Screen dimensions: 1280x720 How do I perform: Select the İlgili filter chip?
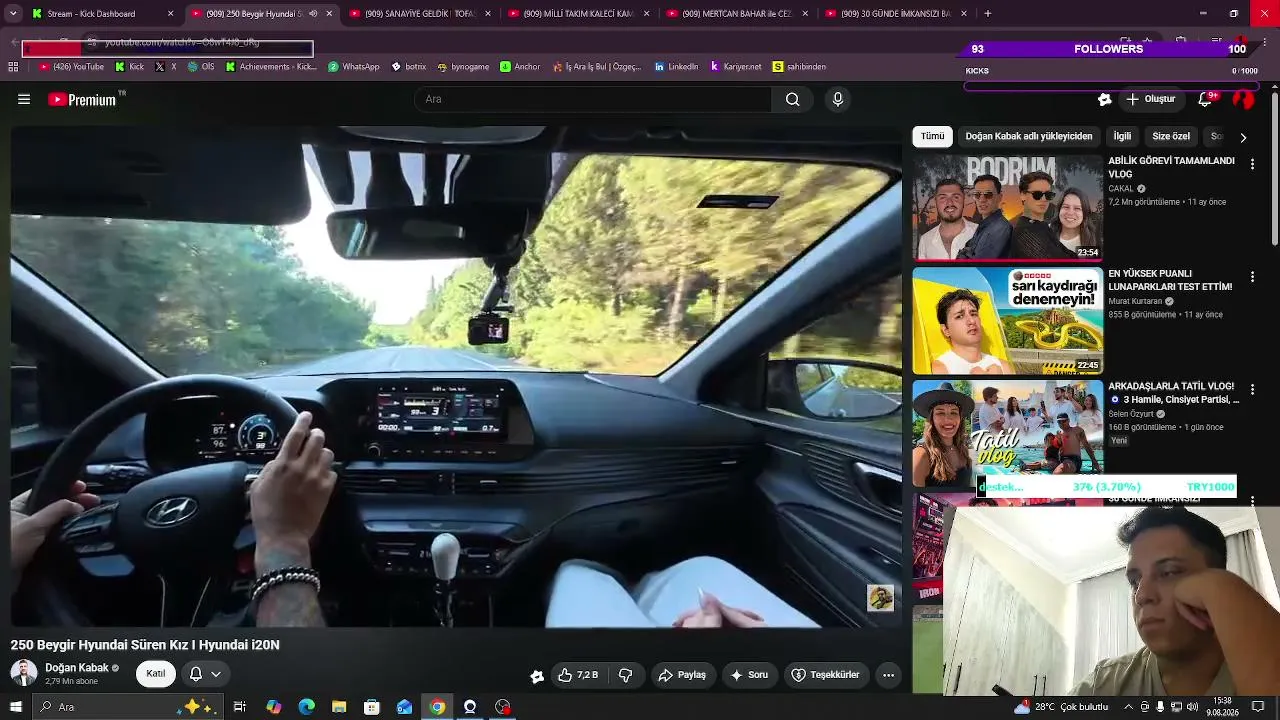pos(1122,136)
